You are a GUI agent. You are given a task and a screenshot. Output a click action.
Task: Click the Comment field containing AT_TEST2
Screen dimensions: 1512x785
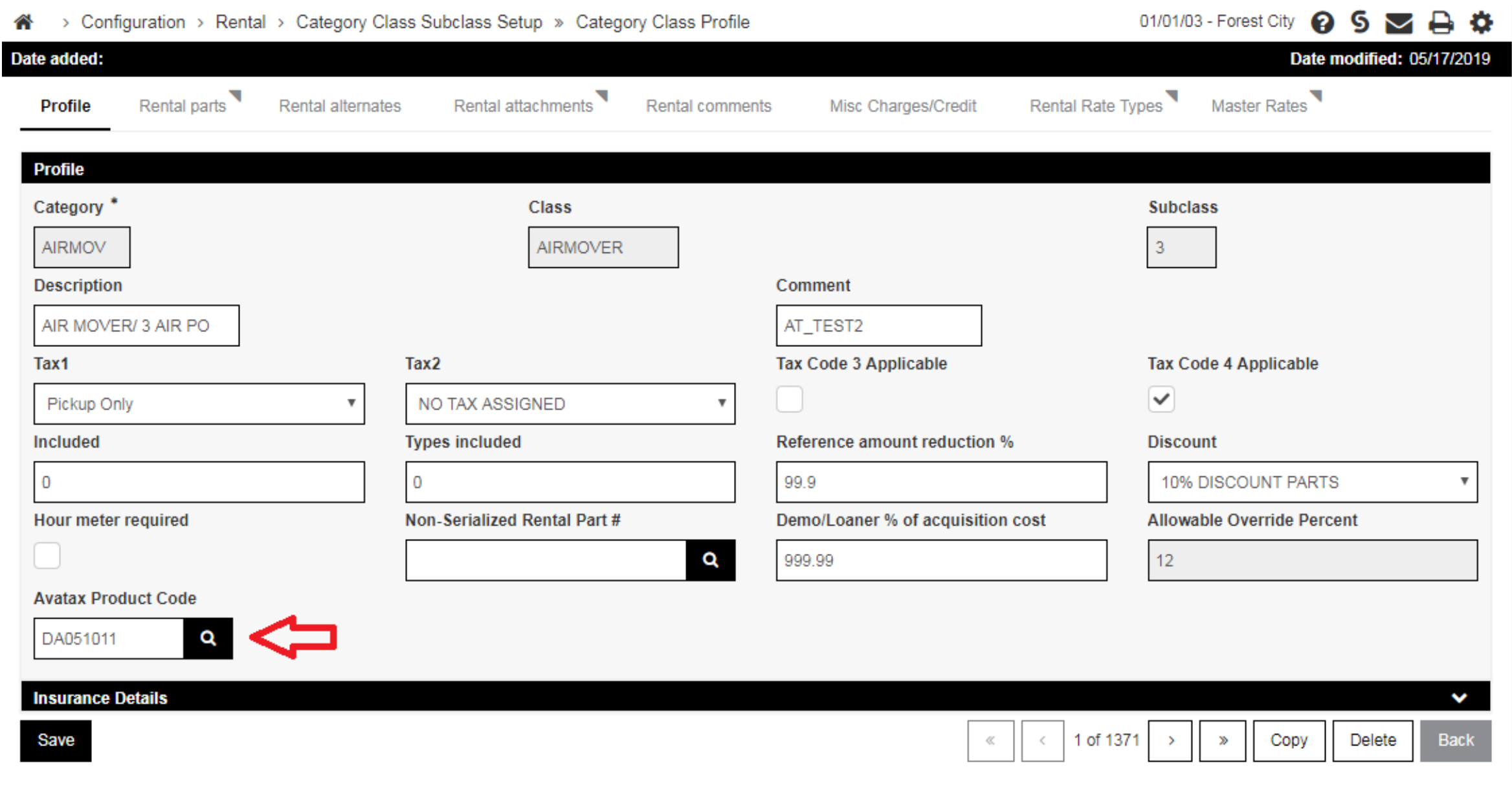[x=879, y=326]
